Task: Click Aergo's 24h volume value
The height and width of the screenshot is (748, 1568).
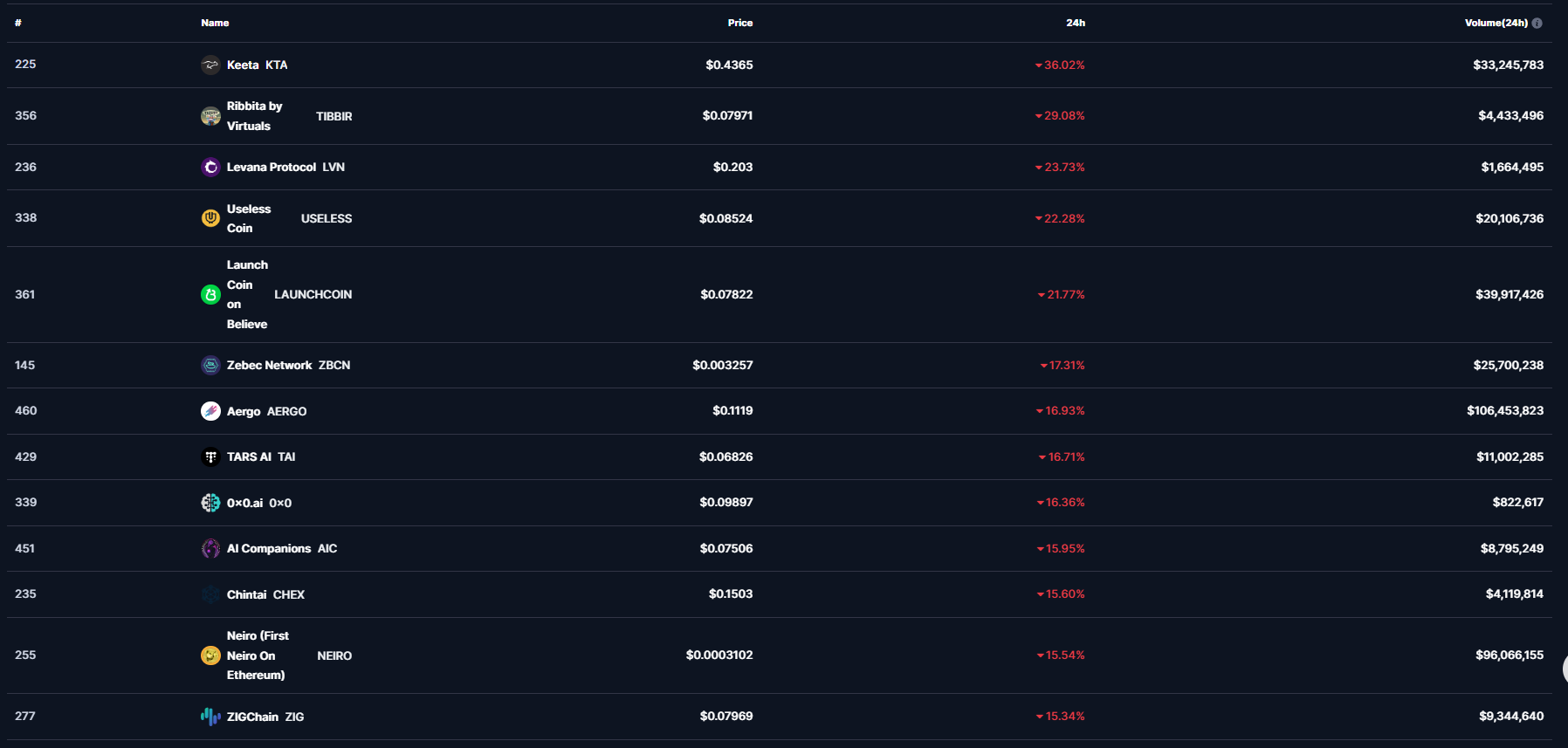Action: point(1504,410)
